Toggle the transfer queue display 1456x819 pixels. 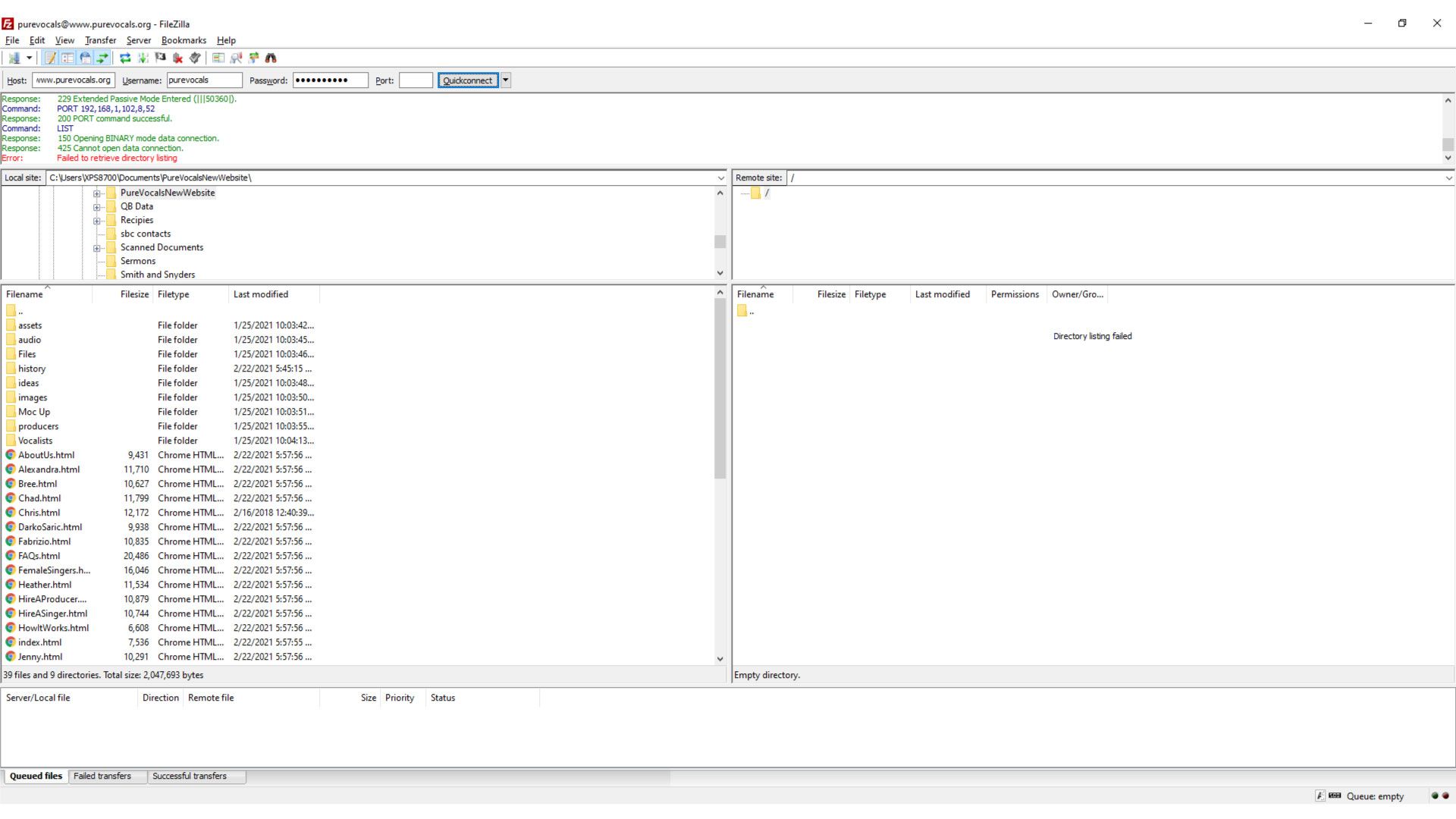pyautogui.click(x=102, y=58)
